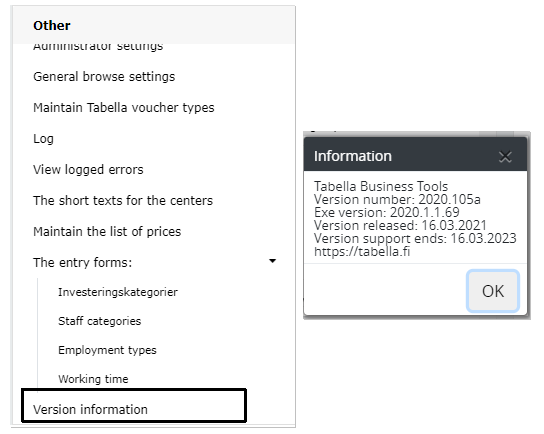This screenshot has height=434, width=544.
Task: Select Maintain Tabella voucher types
Action: point(124,108)
